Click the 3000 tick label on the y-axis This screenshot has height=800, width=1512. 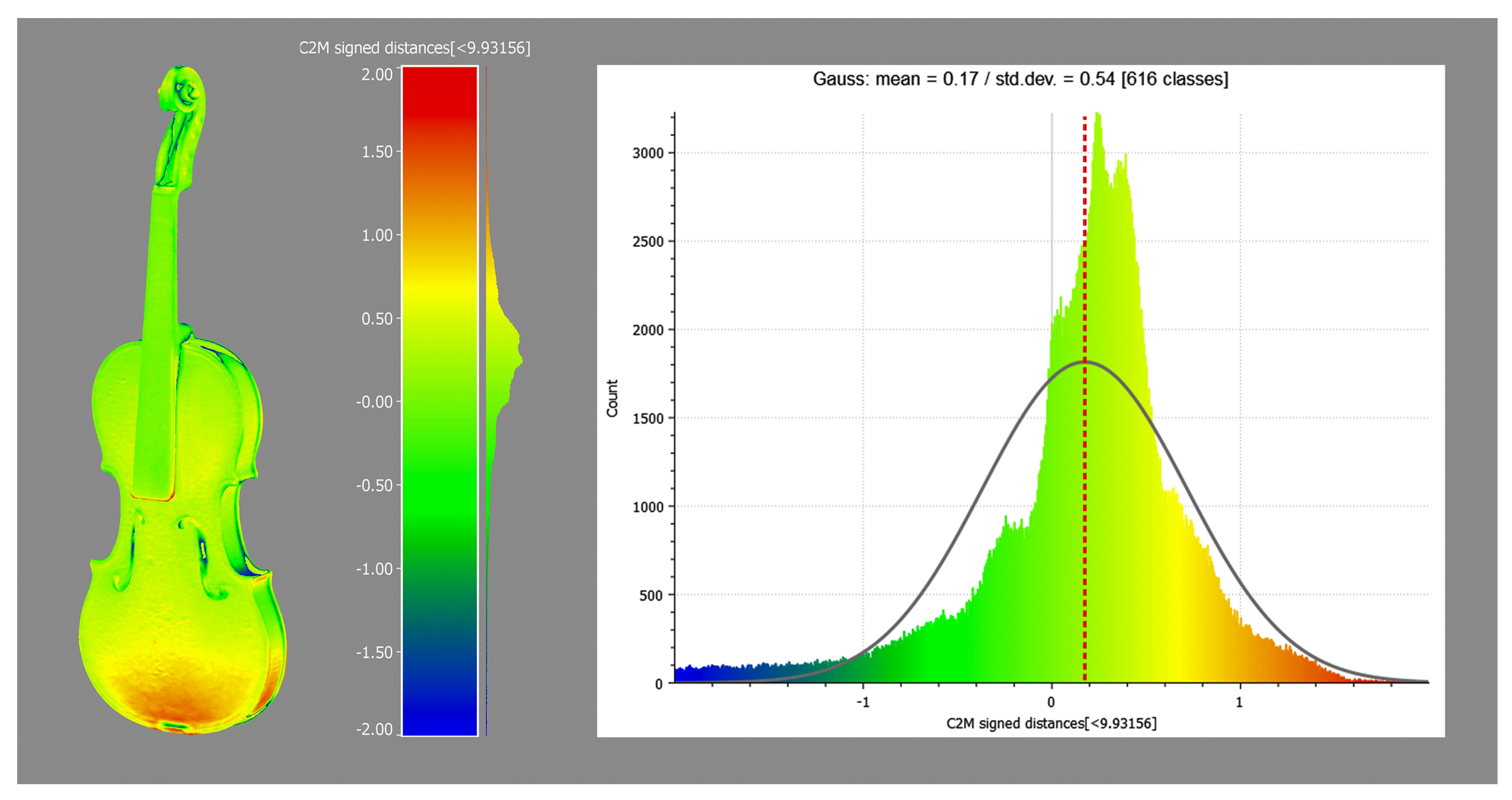tap(647, 153)
